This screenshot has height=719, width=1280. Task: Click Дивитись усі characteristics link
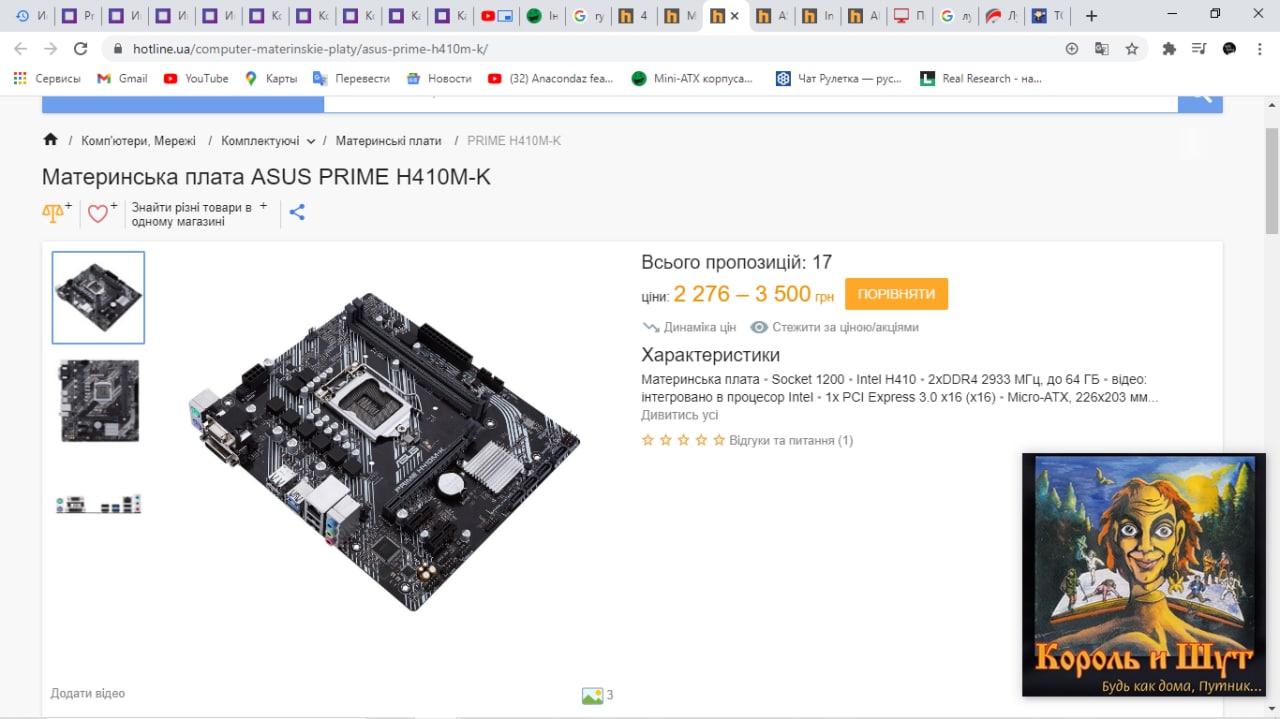pos(679,415)
